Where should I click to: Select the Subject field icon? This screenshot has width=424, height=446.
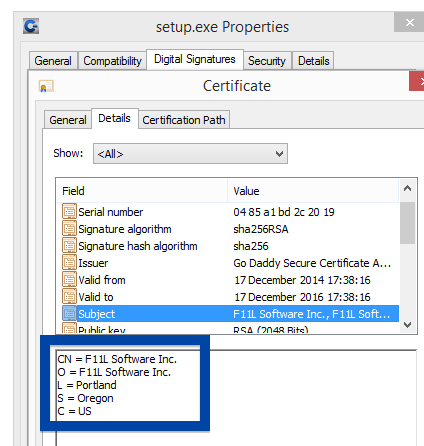[69, 314]
